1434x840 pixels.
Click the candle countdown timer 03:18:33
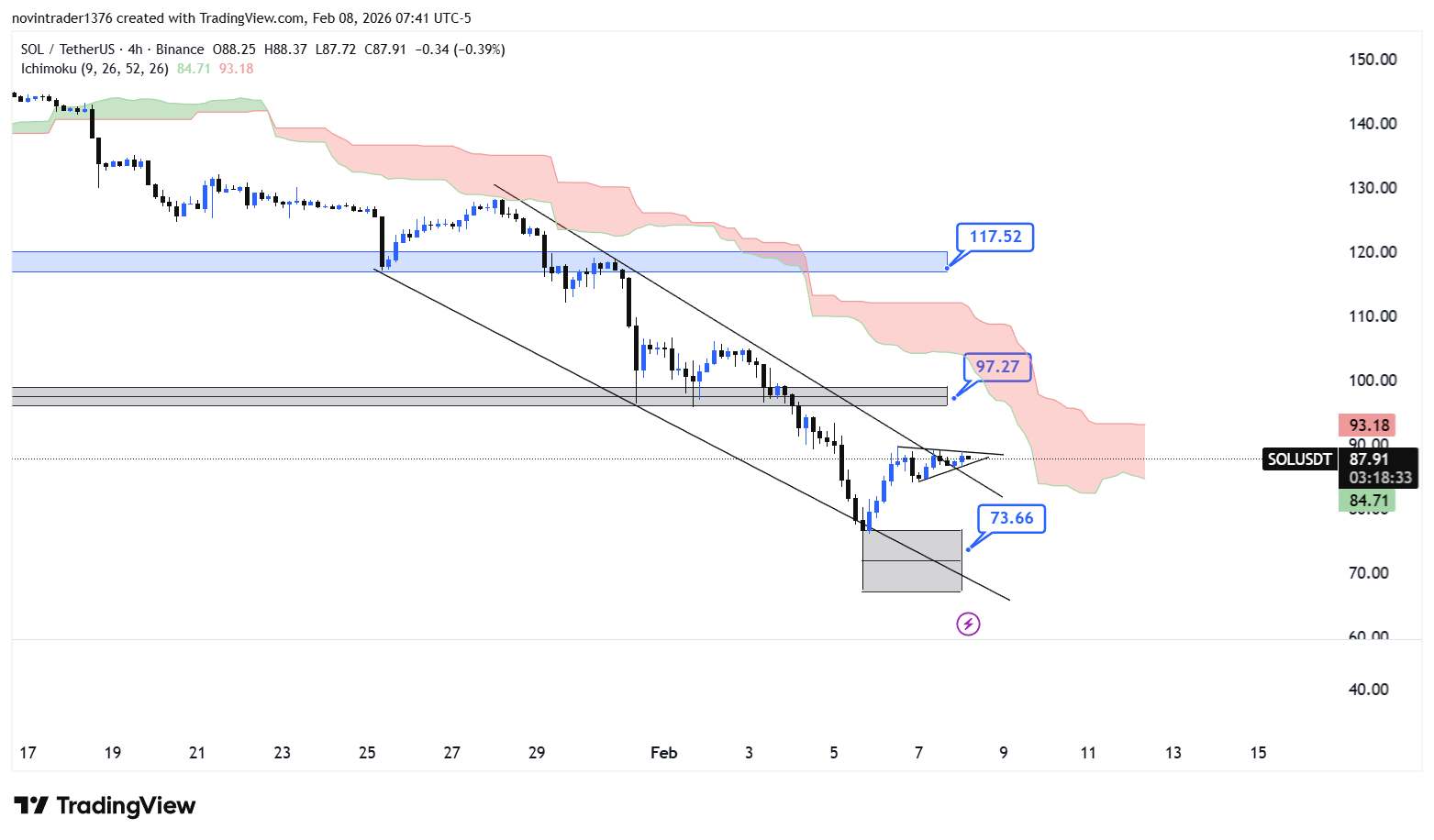[x=1380, y=478]
